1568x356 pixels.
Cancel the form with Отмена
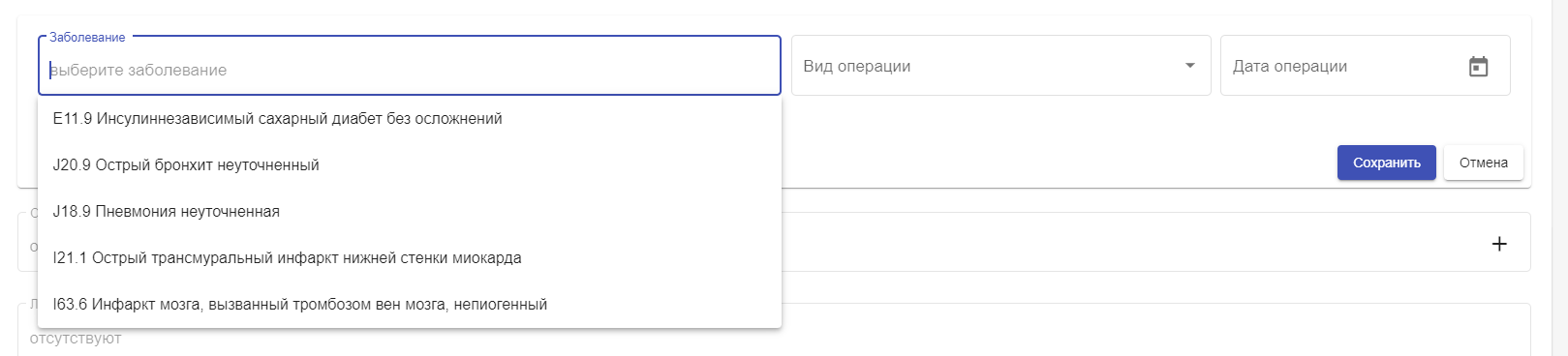1483,163
